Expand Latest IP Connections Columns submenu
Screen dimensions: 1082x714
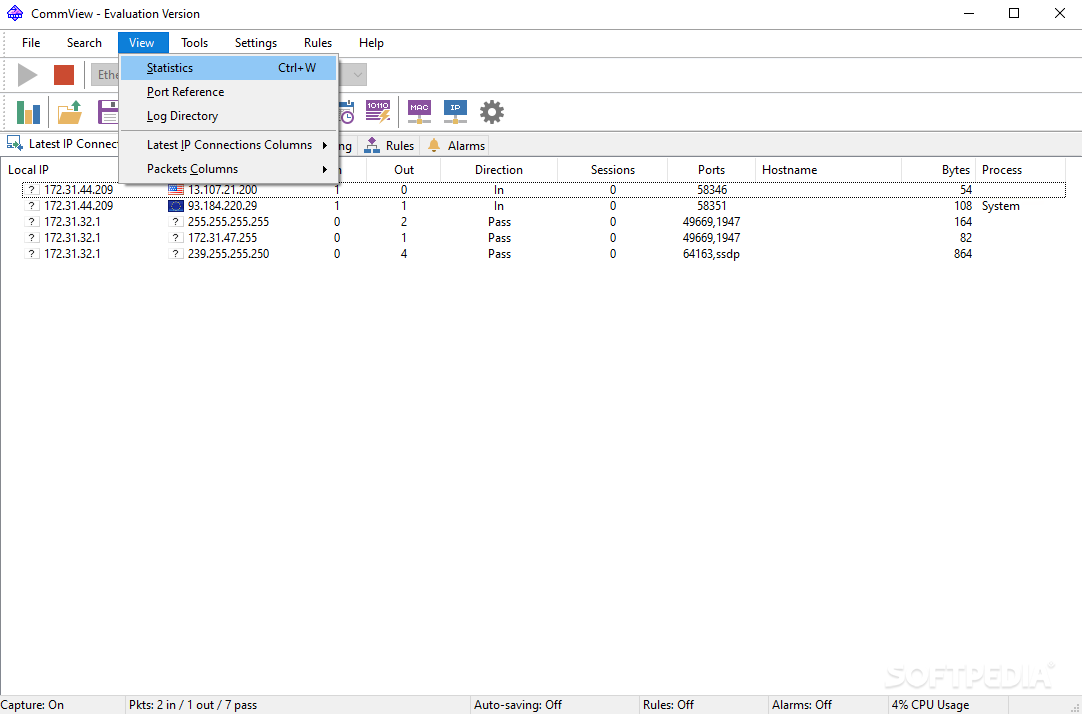click(228, 145)
